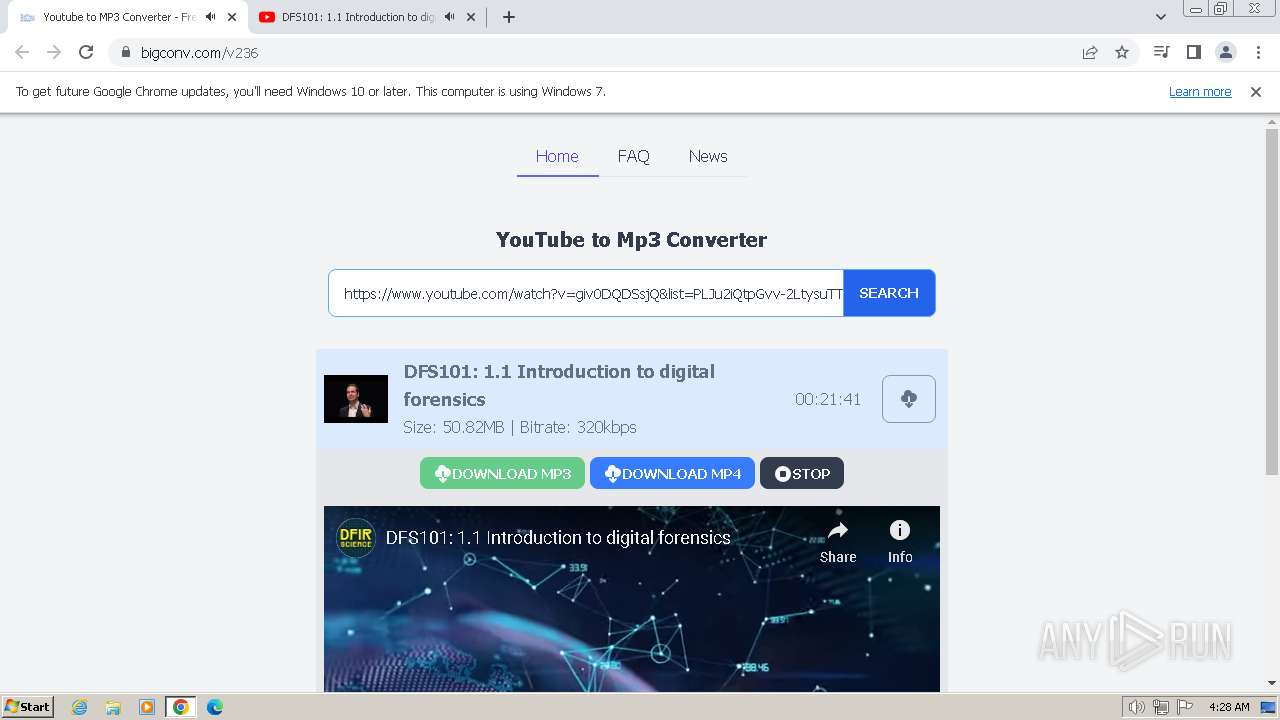Click the YouTube URL input field
Screen dimensions: 1280x720
[586, 293]
